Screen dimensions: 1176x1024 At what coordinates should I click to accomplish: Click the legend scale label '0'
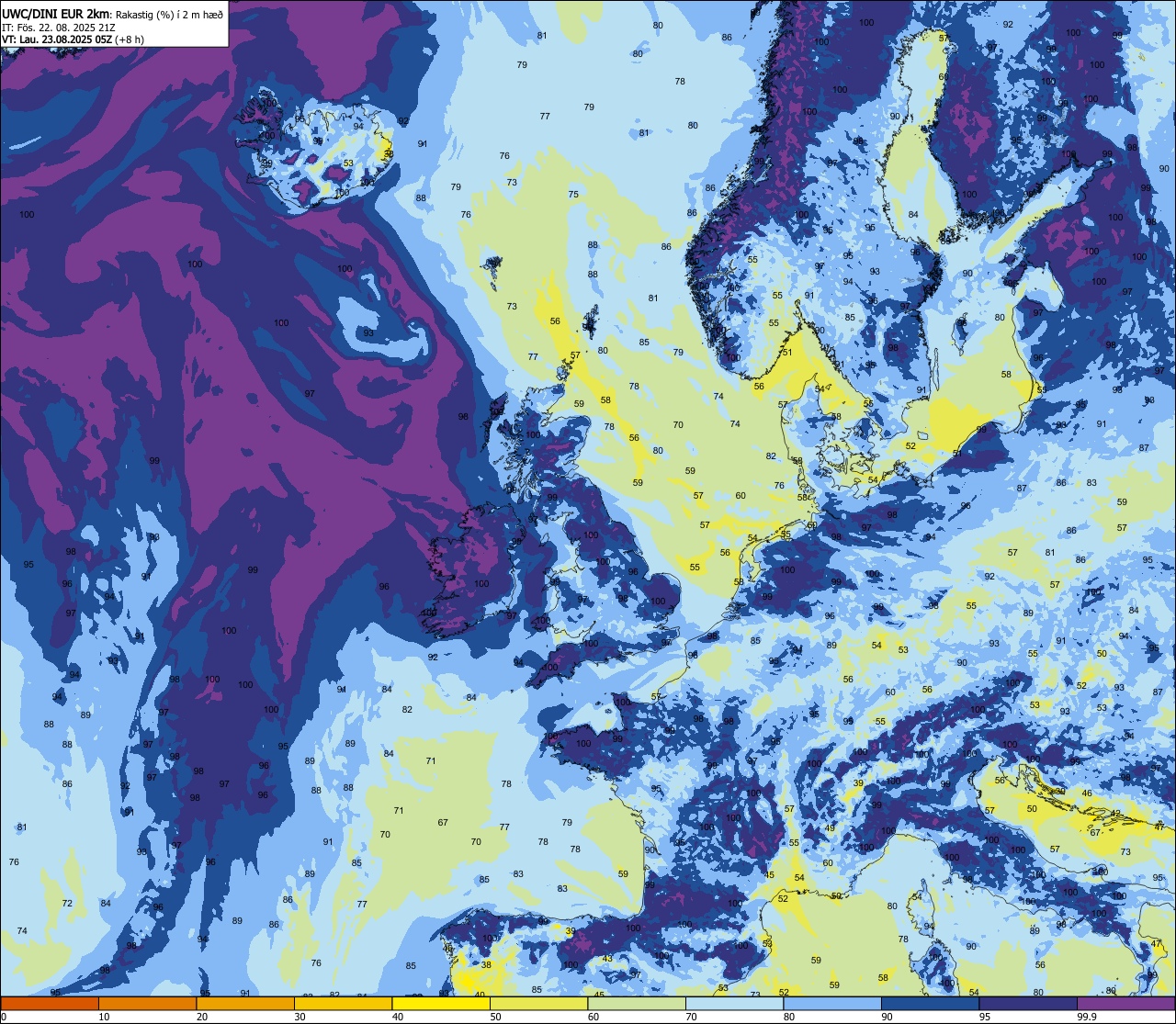tap(4, 1017)
